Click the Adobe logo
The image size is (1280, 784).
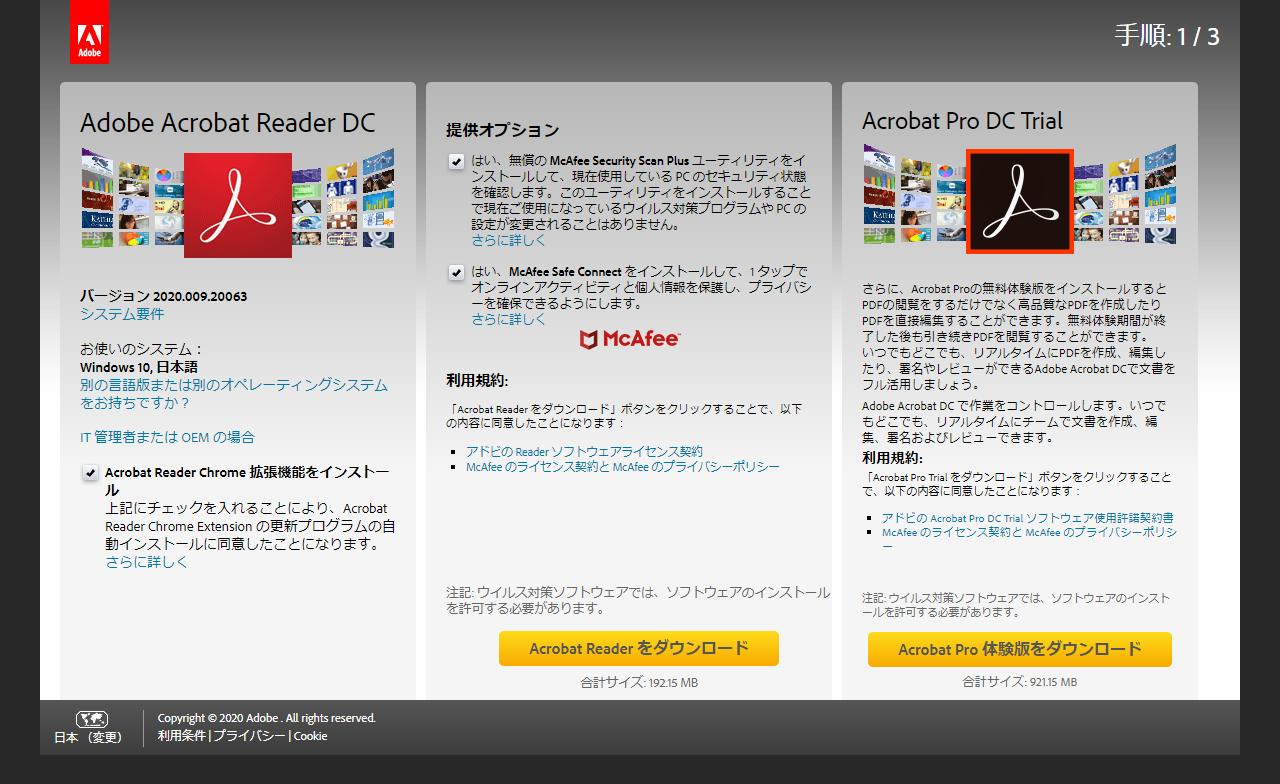(x=90, y=32)
